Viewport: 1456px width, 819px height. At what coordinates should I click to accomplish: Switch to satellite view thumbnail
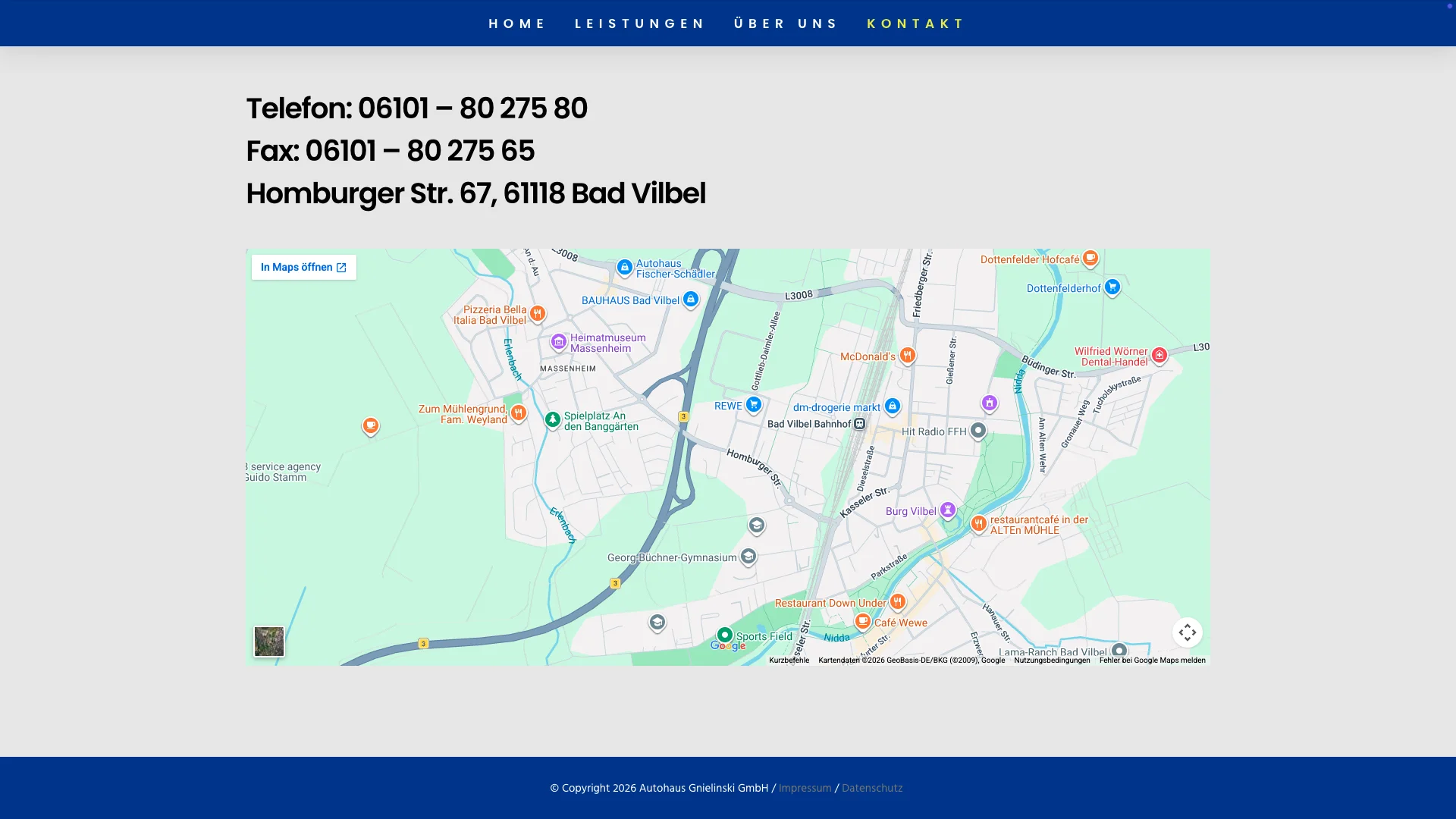pyautogui.click(x=269, y=642)
